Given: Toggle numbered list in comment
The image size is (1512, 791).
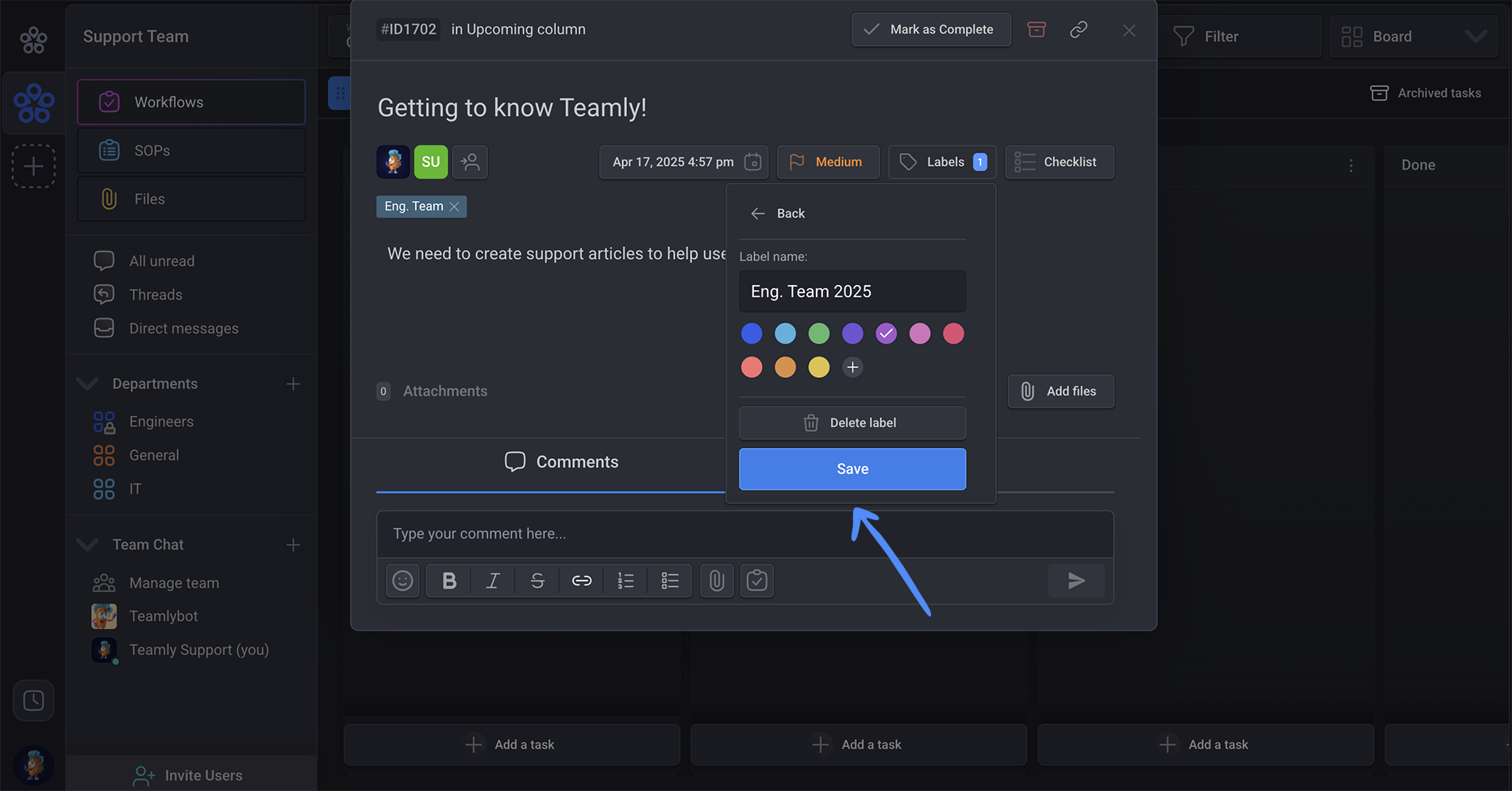Looking at the screenshot, I should coord(625,581).
